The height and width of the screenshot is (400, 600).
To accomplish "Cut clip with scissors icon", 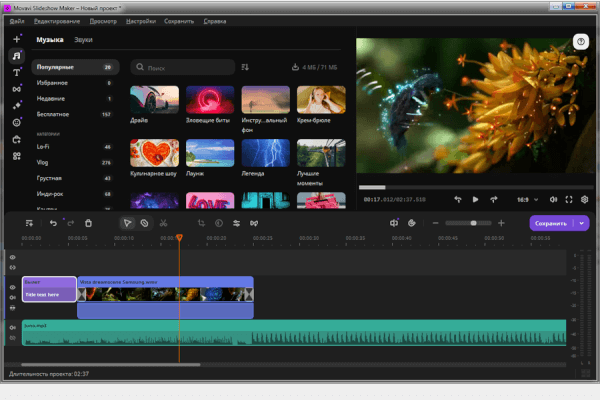I will click(163, 223).
